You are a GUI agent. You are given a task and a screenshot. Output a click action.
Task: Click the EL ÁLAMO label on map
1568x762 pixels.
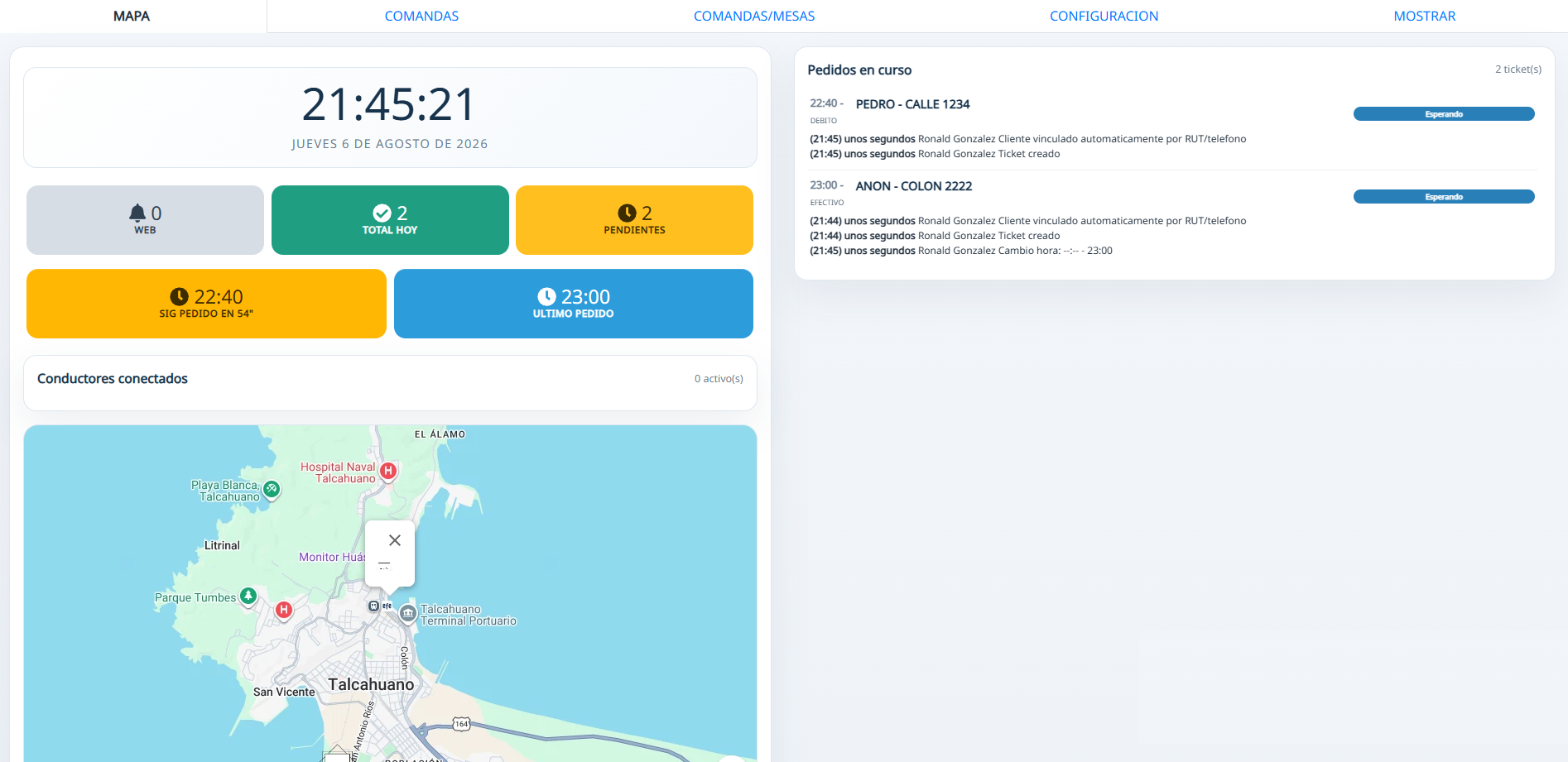(x=440, y=434)
